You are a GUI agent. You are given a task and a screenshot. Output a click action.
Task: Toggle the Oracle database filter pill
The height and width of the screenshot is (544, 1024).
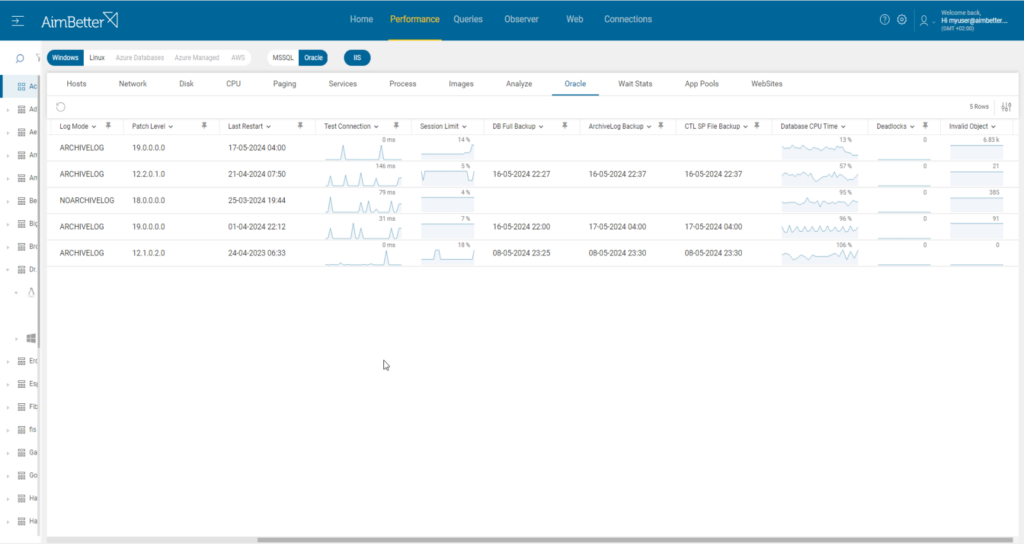(x=313, y=57)
